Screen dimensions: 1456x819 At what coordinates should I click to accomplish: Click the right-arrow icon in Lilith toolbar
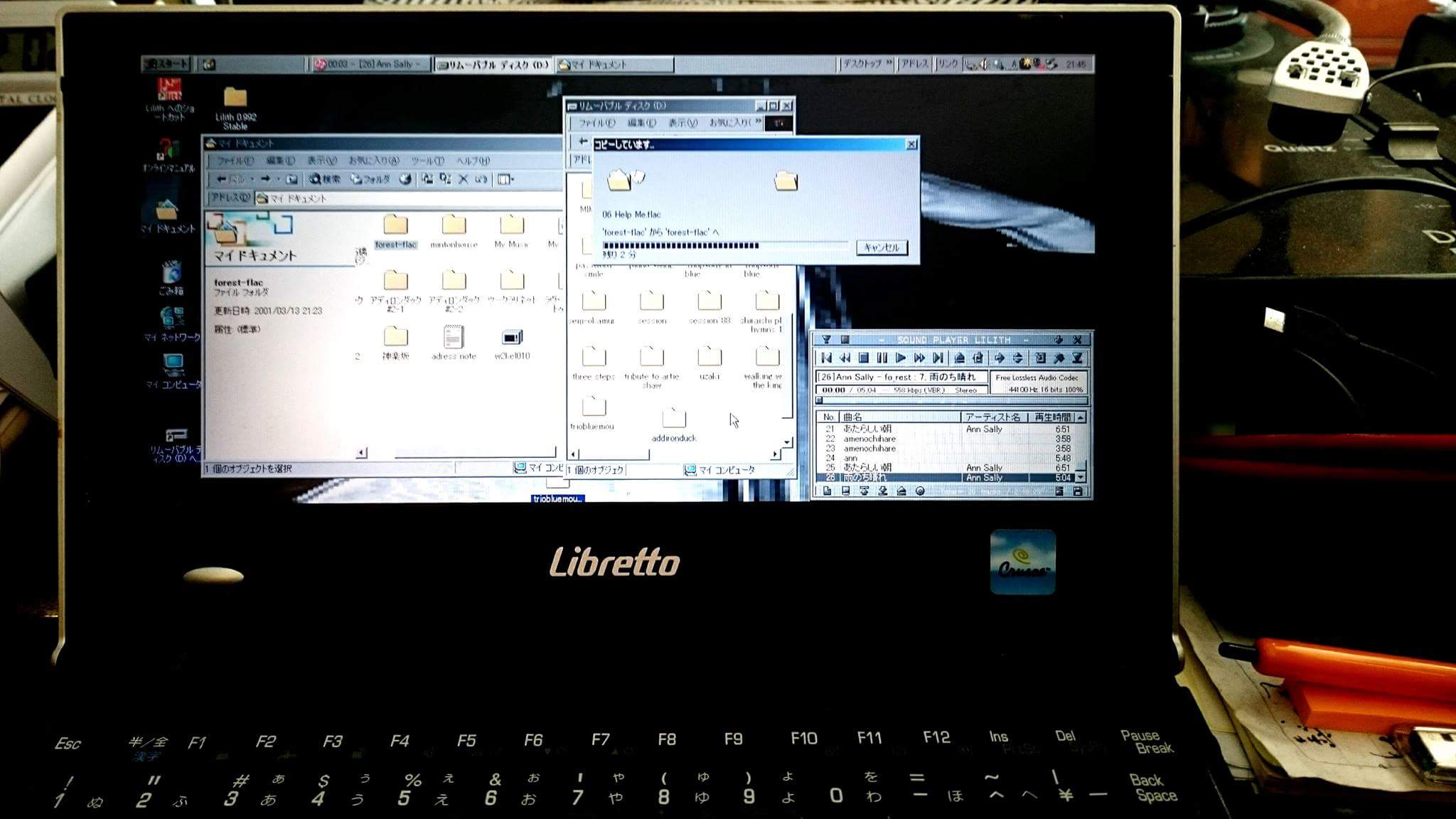click(x=999, y=358)
